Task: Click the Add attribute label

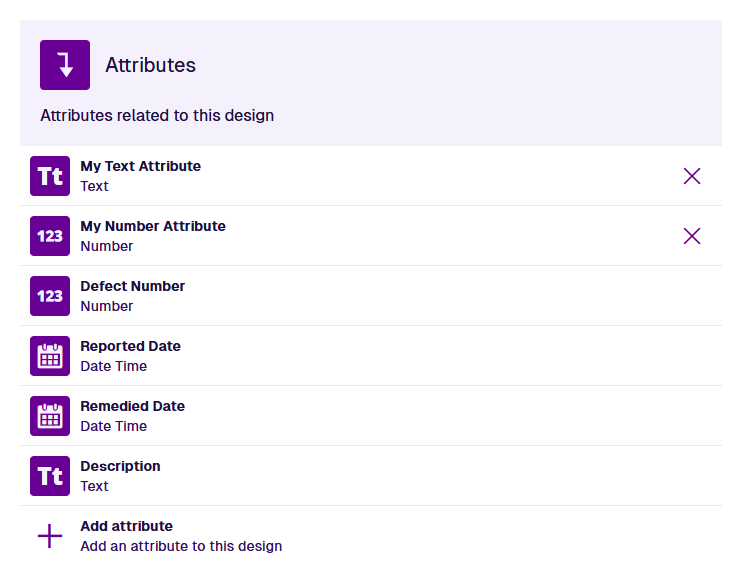Action: (127, 526)
